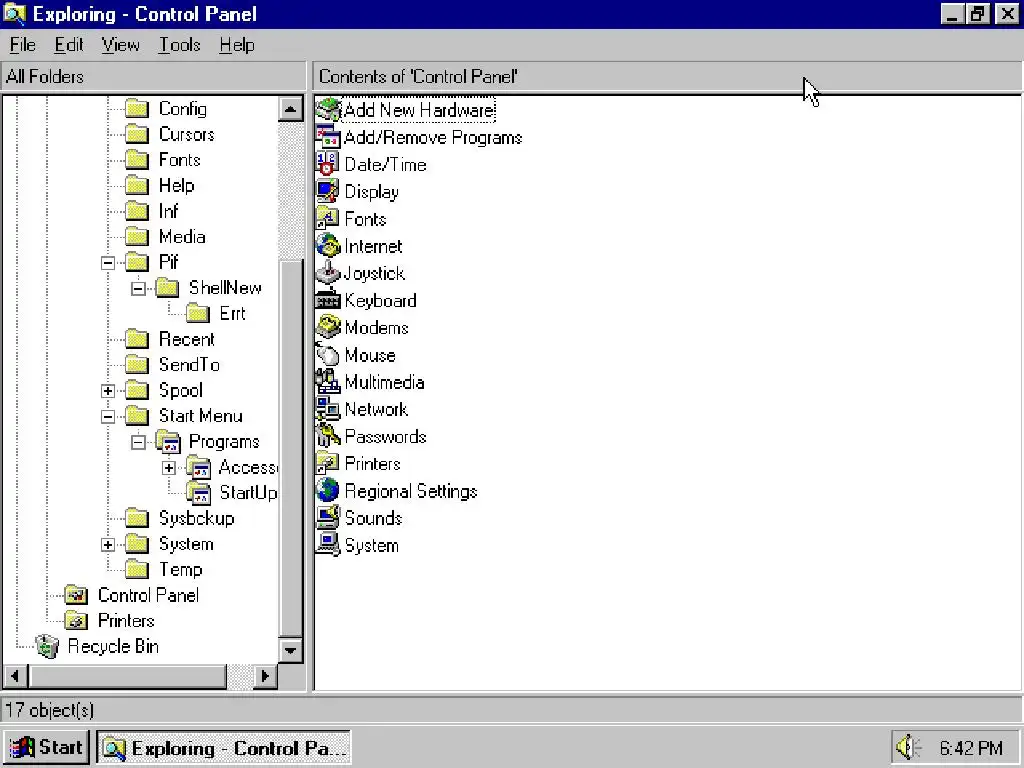The height and width of the screenshot is (768, 1024).
Task: Open the Add New Hardware icon
Action: [x=328, y=110]
